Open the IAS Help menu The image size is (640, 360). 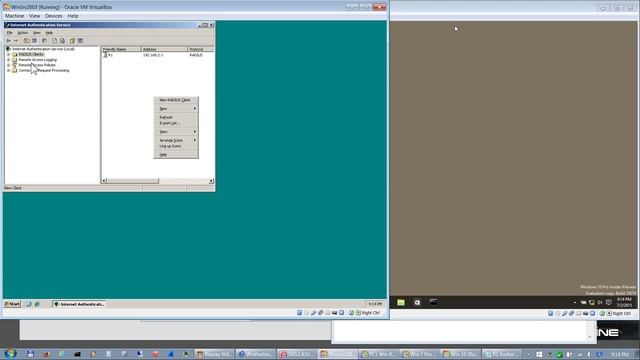pos(49,33)
